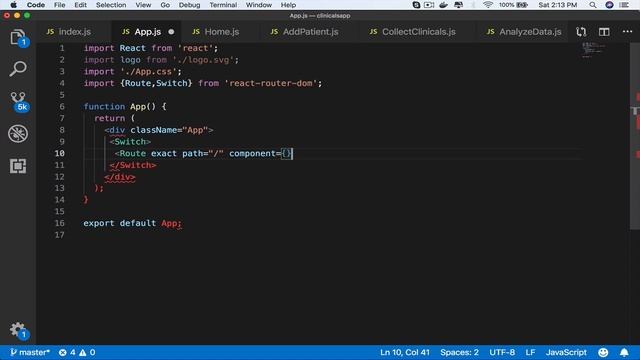Open the Search view in activity bar
Screen dimensions: 640x360
click(18, 69)
